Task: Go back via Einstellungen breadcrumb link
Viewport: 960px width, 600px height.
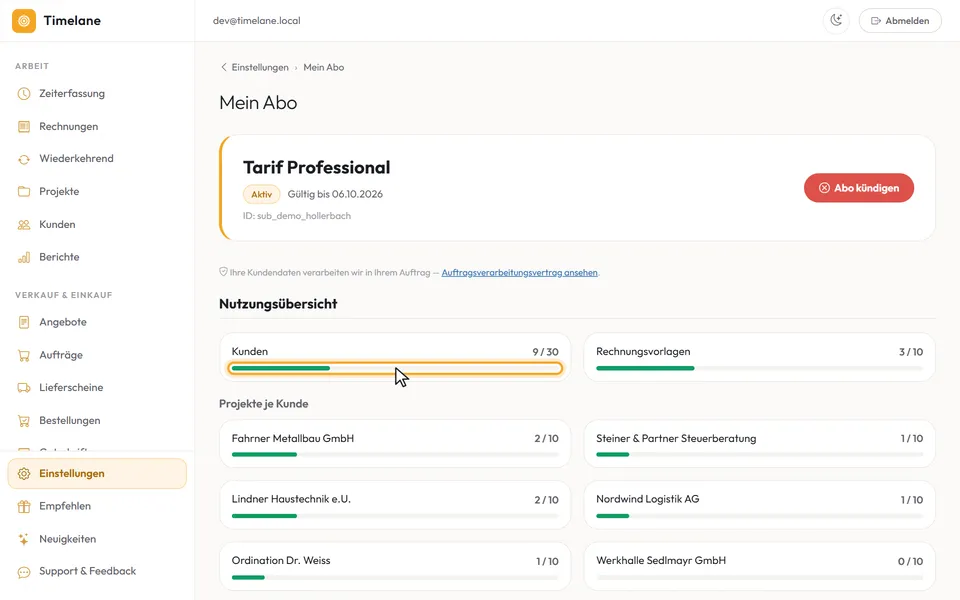Action: 260,67
